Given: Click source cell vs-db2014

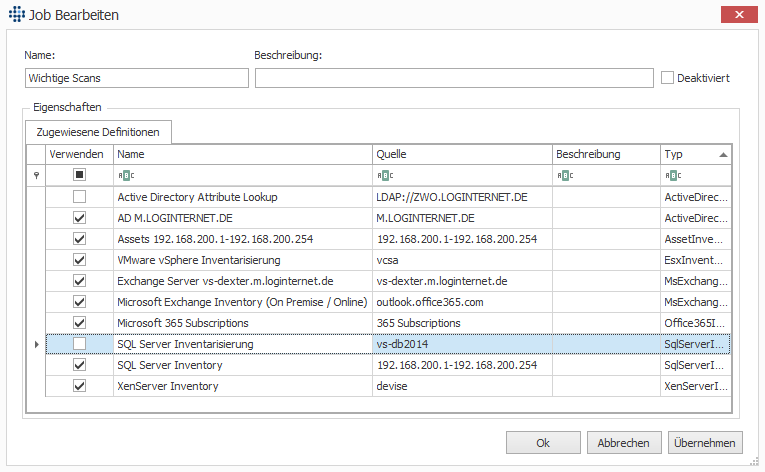Looking at the screenshot, I should click(x=462, y=344).
